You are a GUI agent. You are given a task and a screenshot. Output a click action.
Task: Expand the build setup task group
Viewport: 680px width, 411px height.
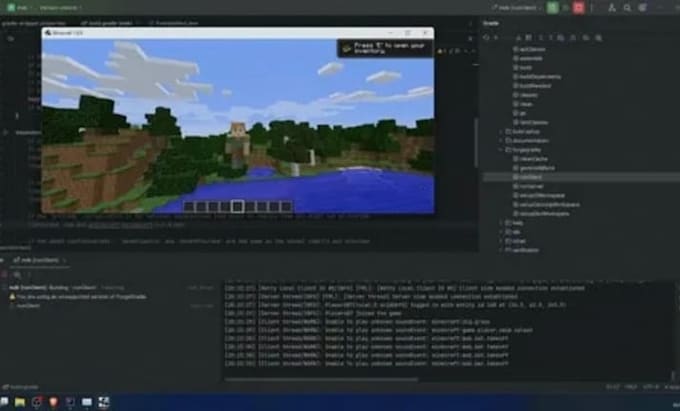pyautogui.click(x=500, y=131)
